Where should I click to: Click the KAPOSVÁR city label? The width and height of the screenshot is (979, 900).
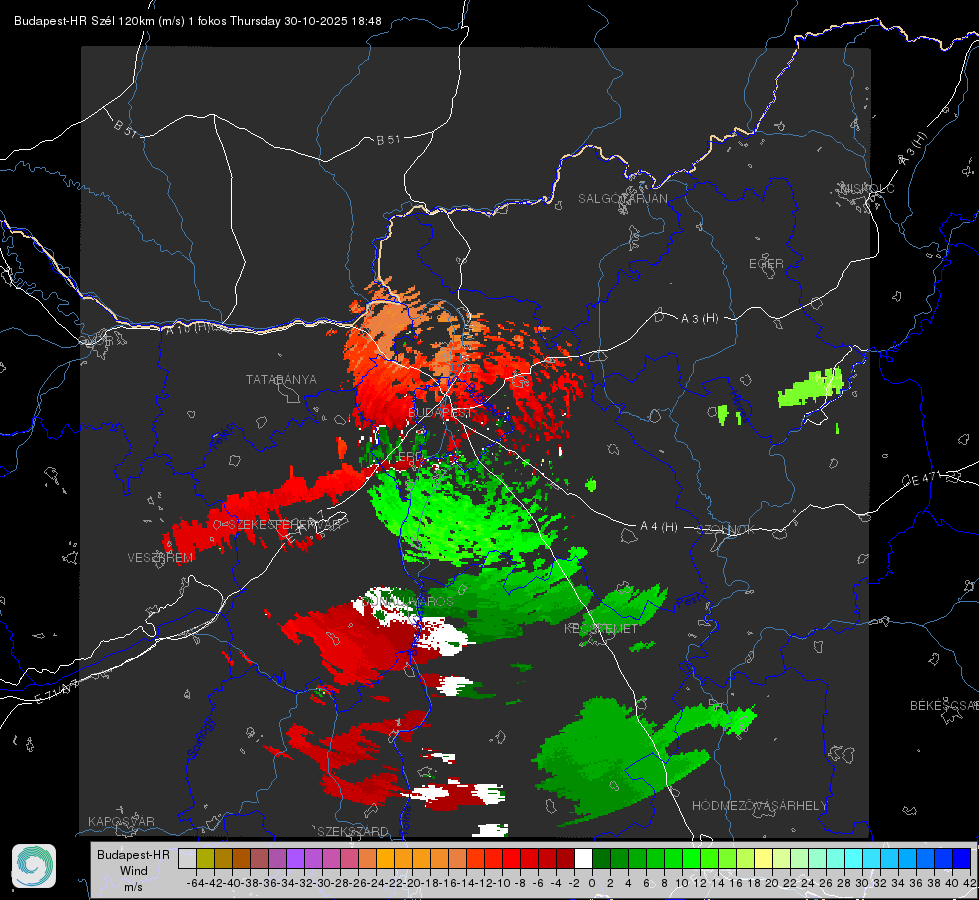121,821
